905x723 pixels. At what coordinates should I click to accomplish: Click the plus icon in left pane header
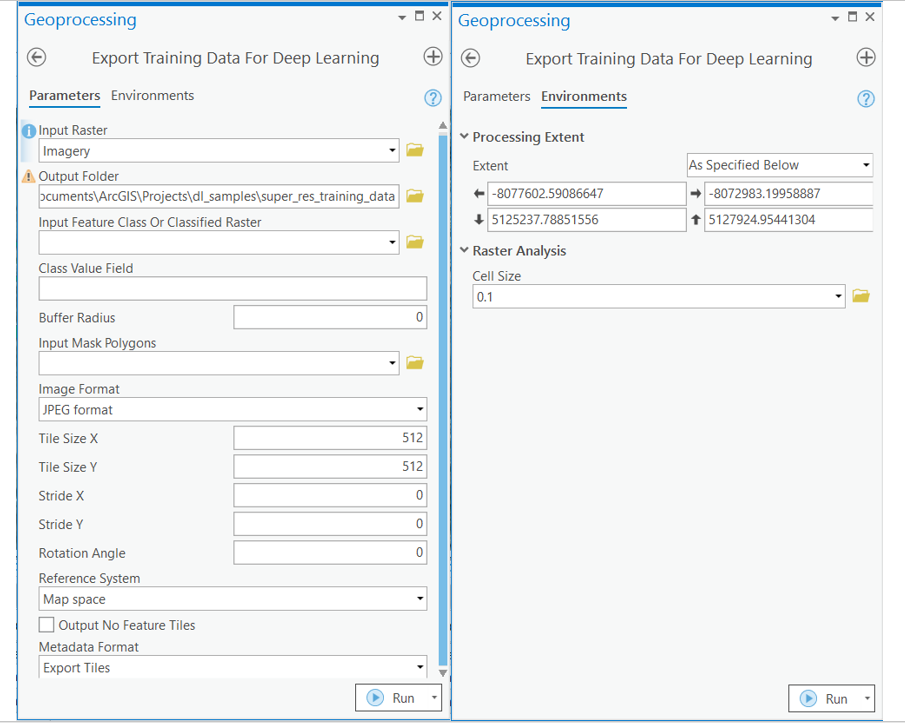(x=433, y=57)
